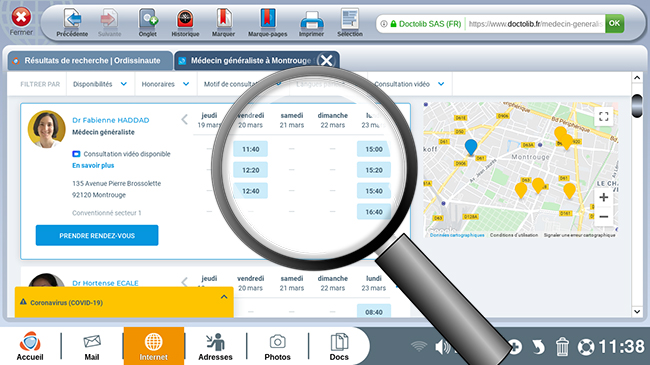Switch to Résultats de recherche Ordissinaute tab
The height and width of the screenshot is (365, 650).
tap(90, 61)
